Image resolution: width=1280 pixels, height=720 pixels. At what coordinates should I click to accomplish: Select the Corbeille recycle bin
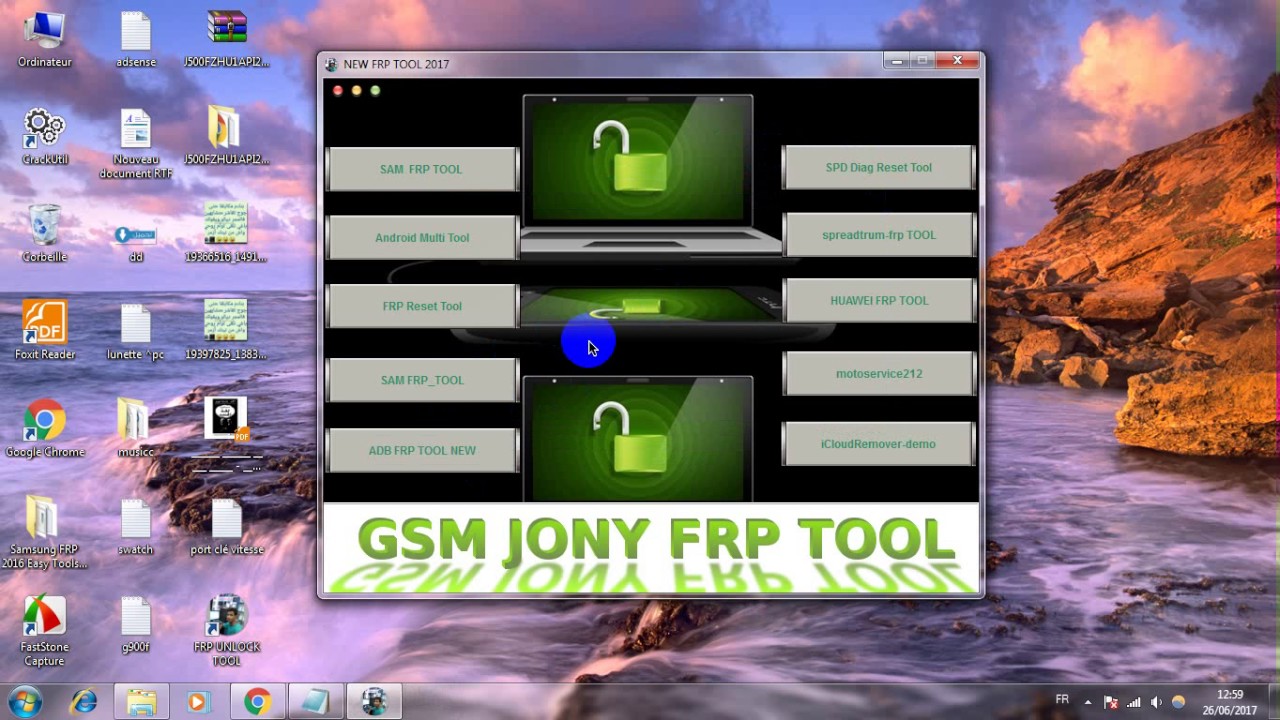click(45, 234)
